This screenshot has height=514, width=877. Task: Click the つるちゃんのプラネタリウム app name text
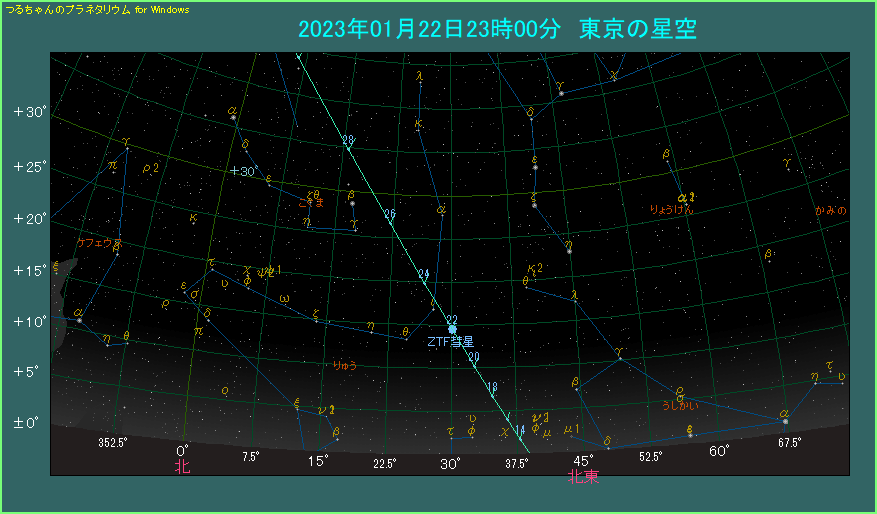point(67,8)
